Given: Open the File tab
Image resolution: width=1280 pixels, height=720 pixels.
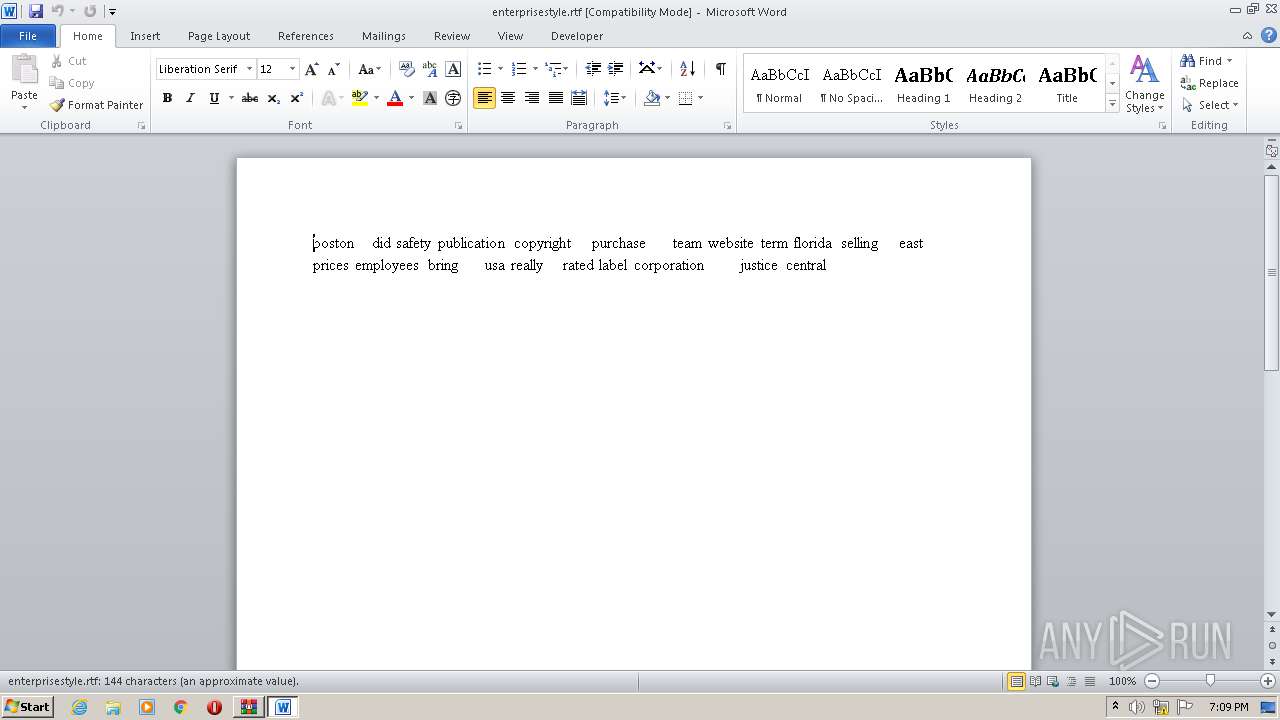Looking at the screenshot, I should click(x=28, y=35).
